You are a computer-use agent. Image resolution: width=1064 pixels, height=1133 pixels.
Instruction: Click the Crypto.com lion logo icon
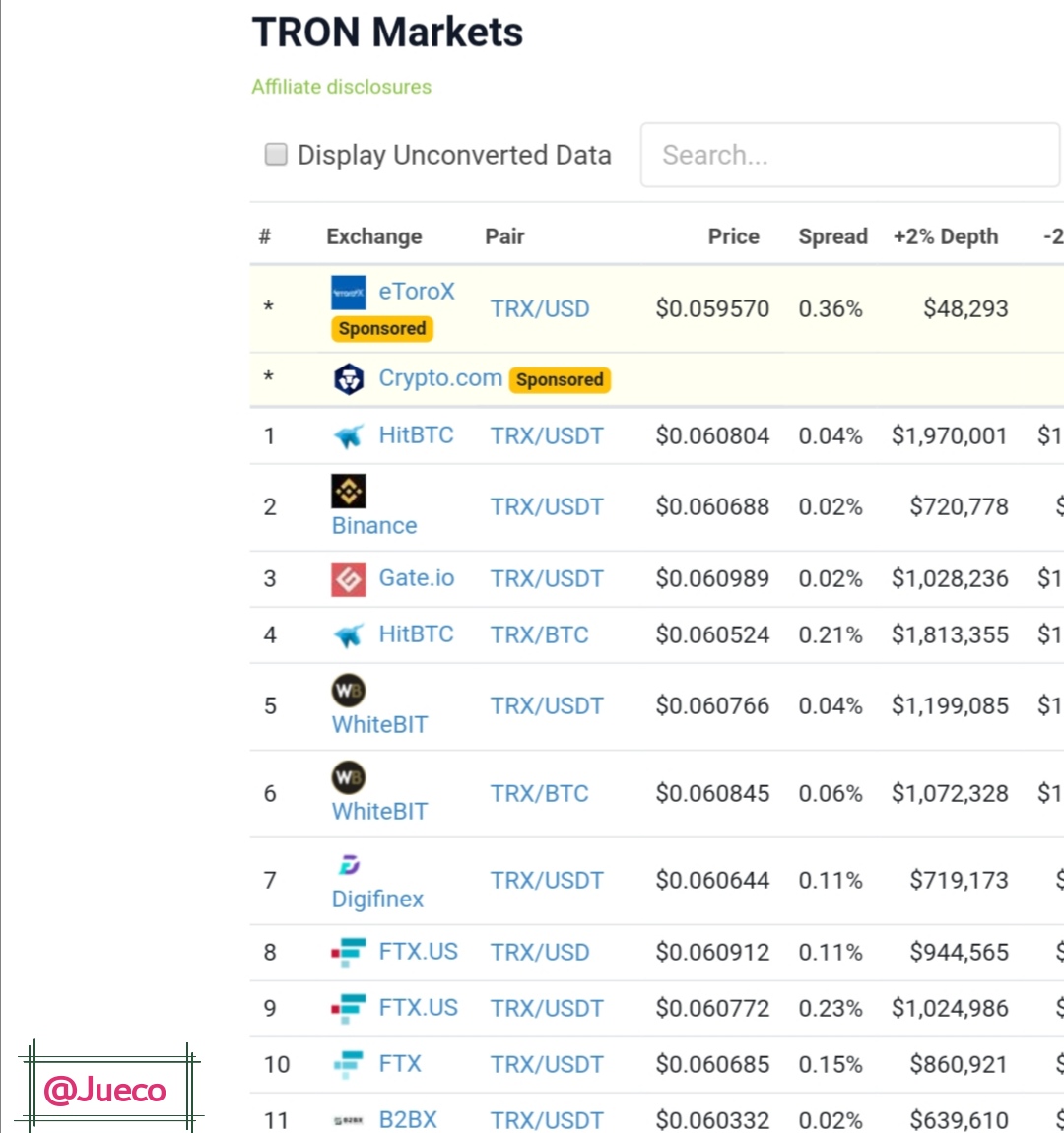348,379
